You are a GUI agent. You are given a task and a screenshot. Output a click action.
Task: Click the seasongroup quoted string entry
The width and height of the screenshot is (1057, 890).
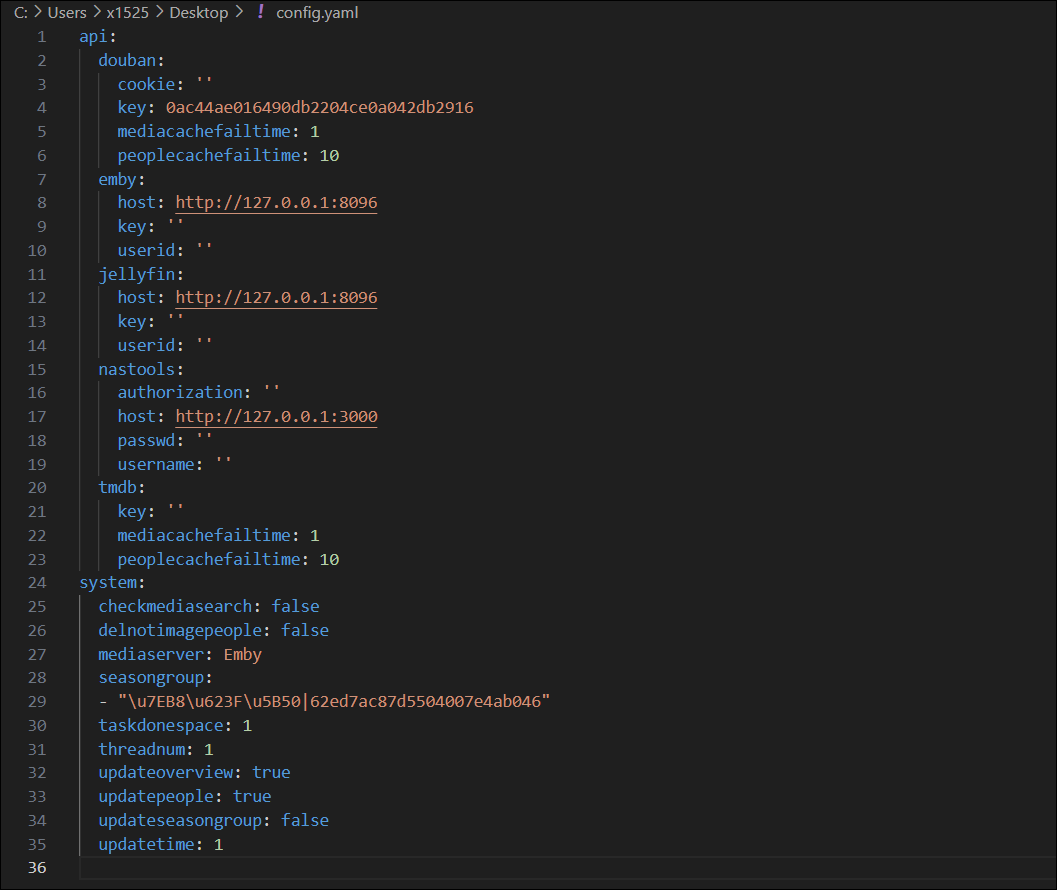point(325,702)
